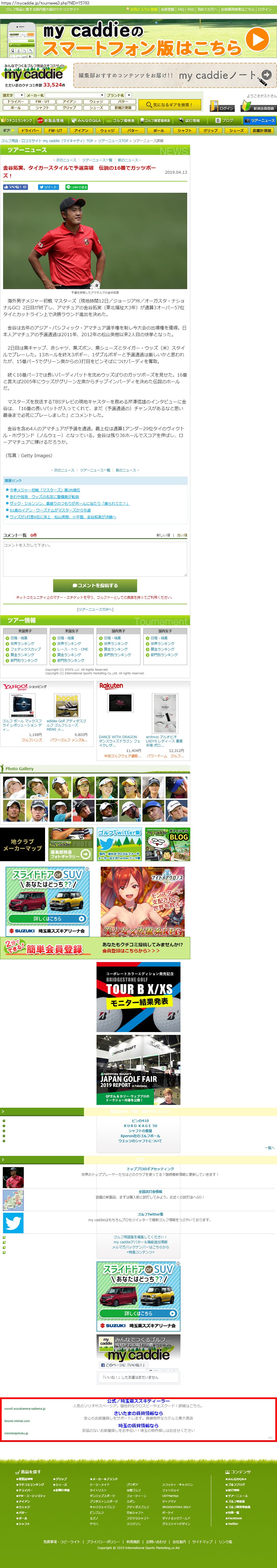This screenshot has height=1568, width=277.
Task: Open the ゴルフTwitter集 banner
Action: 119,844
